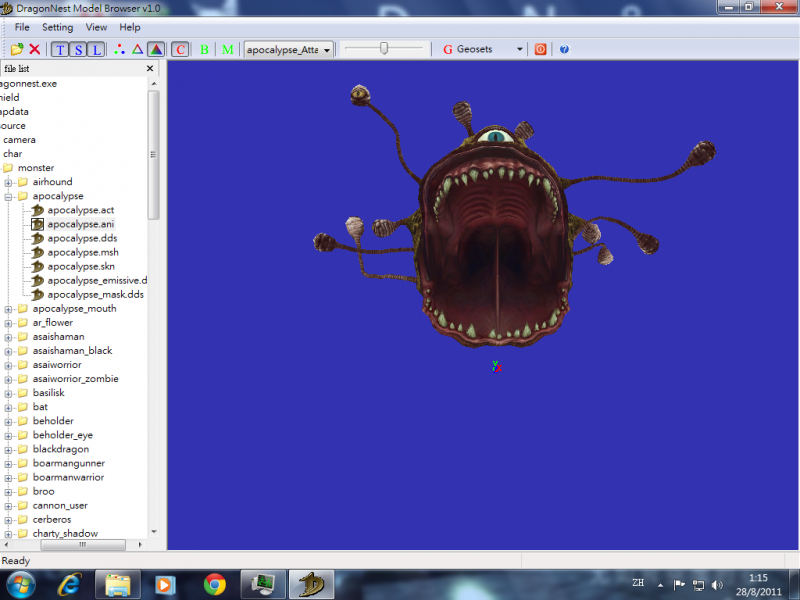Click file list scroll up arrow

(154, 84)
